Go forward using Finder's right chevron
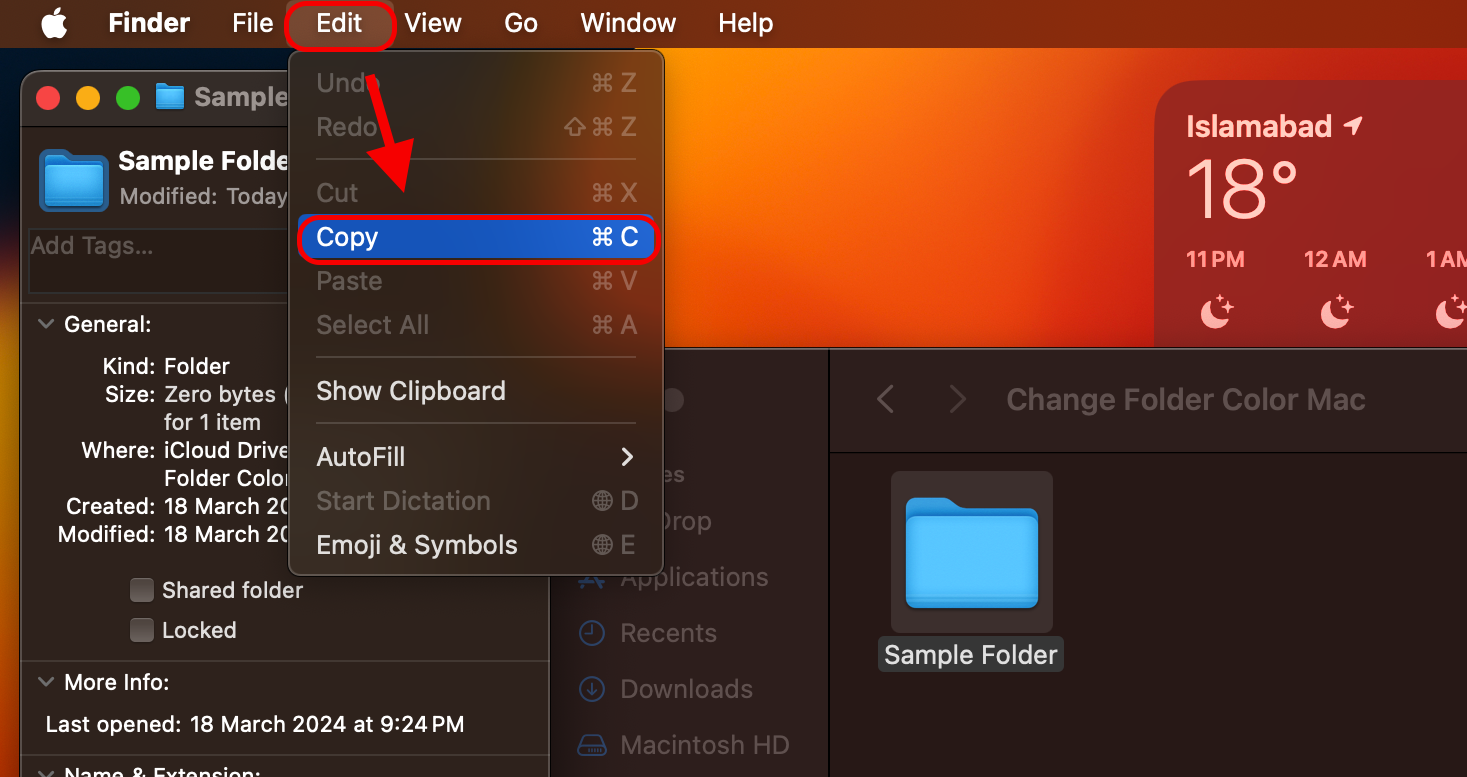1467x777 pixels. 957,400
